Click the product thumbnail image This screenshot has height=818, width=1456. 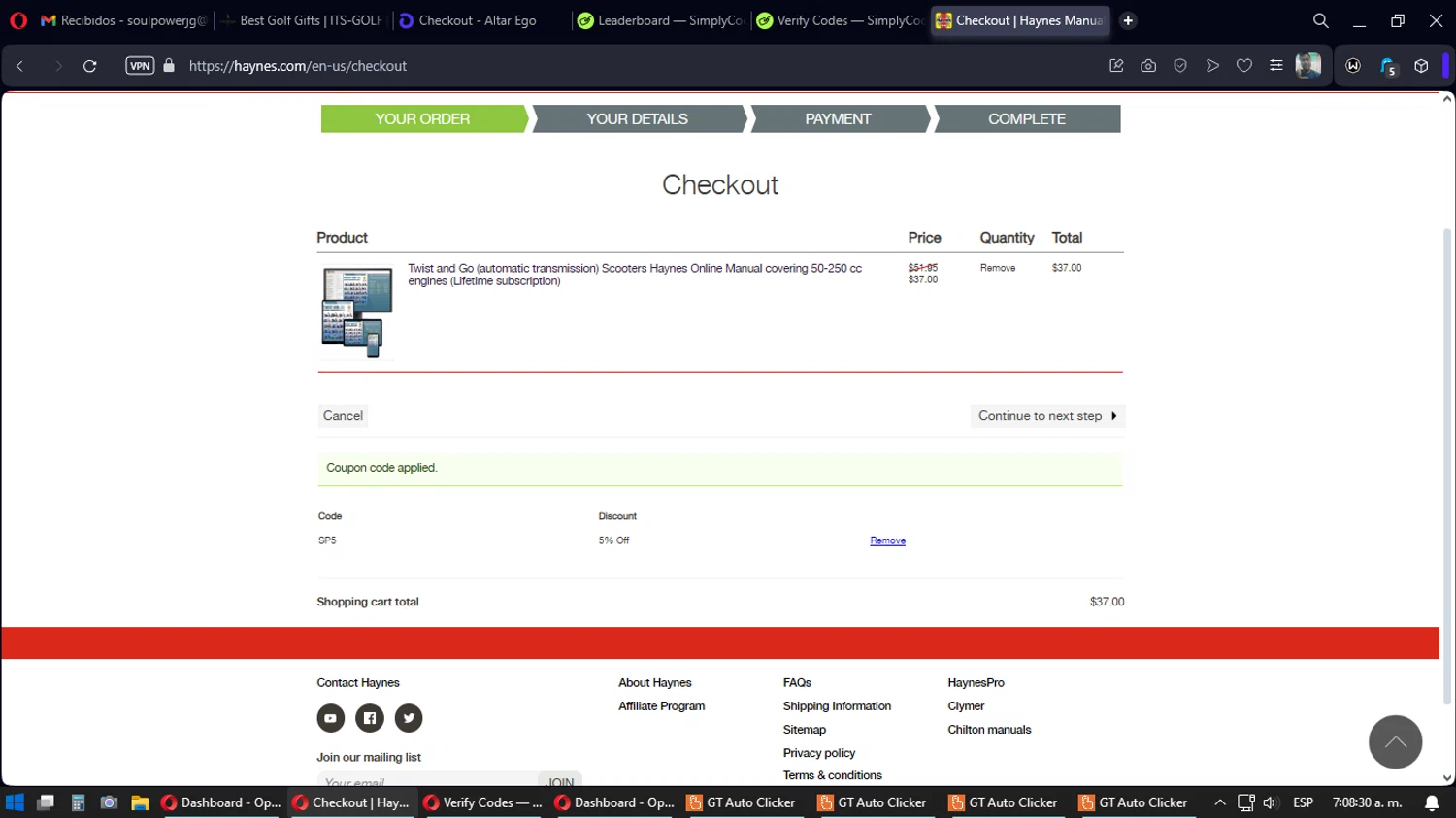357,312
